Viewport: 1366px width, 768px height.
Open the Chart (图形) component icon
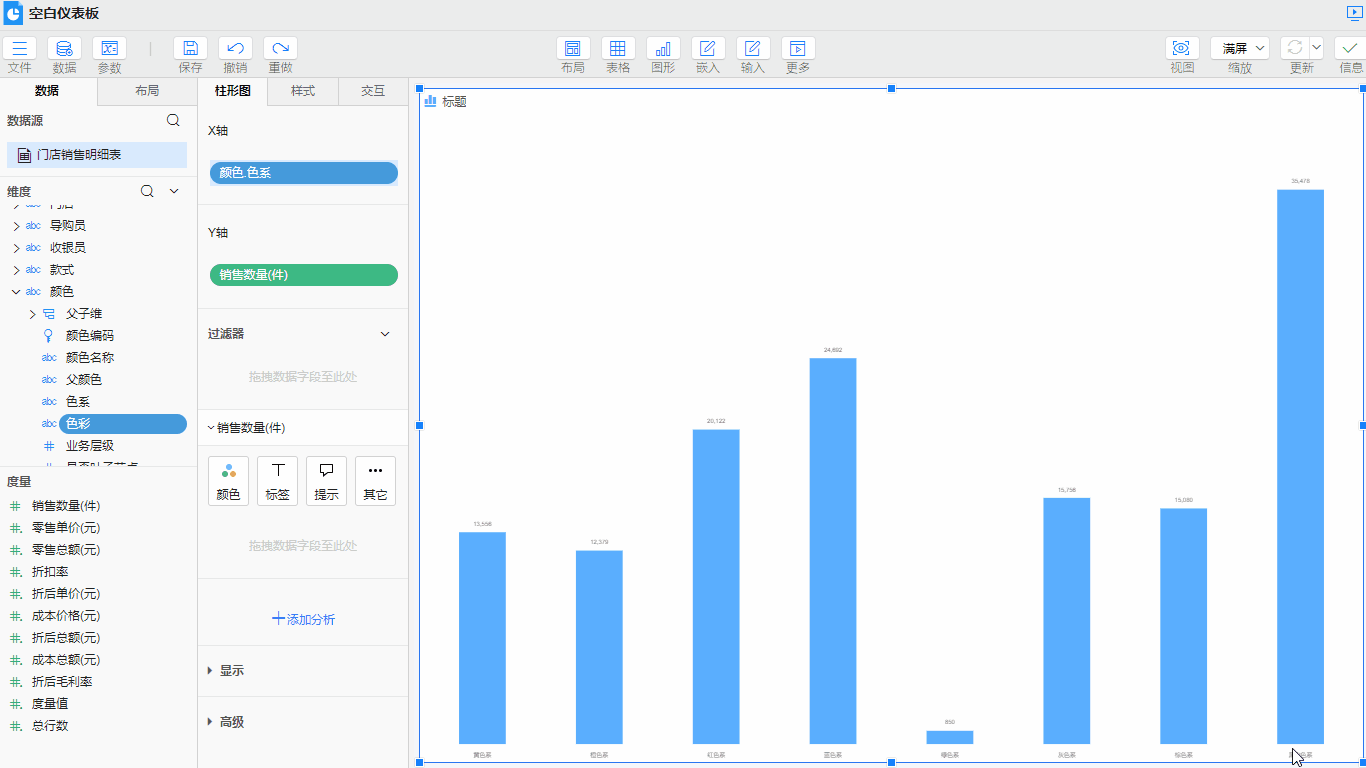pos(663,49)
